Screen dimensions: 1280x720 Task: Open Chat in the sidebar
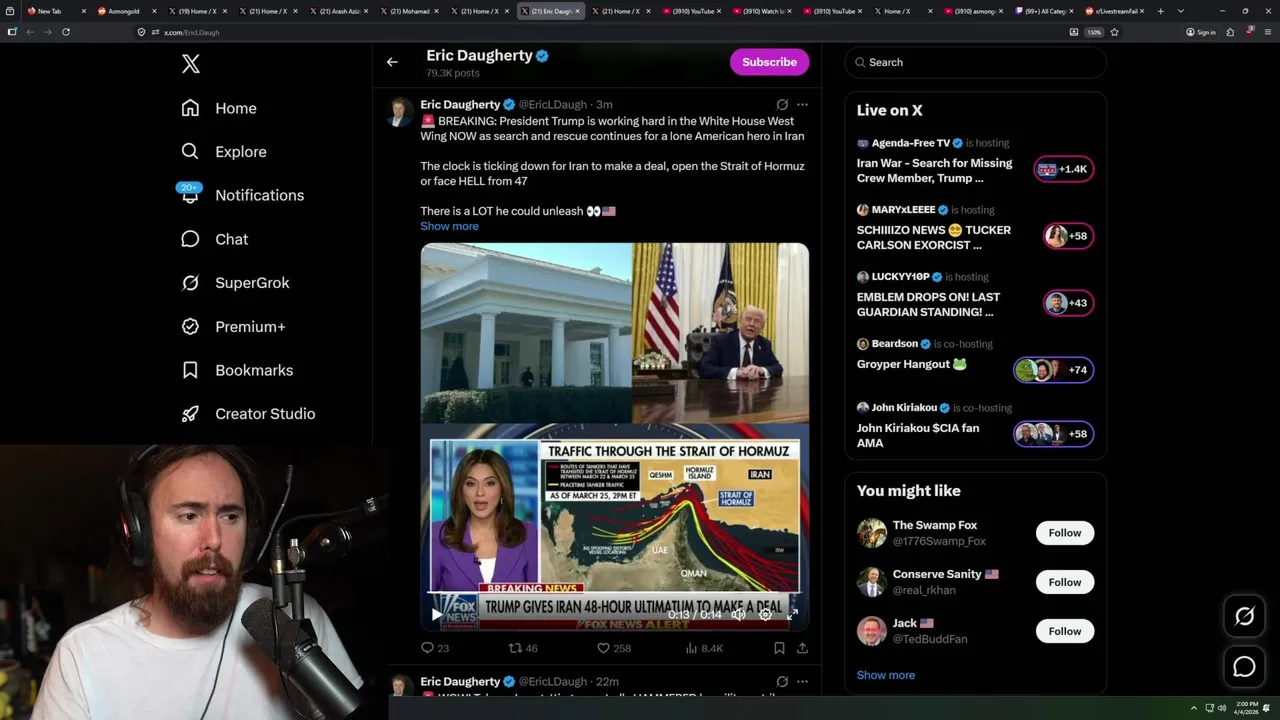[x=215, y=239]
